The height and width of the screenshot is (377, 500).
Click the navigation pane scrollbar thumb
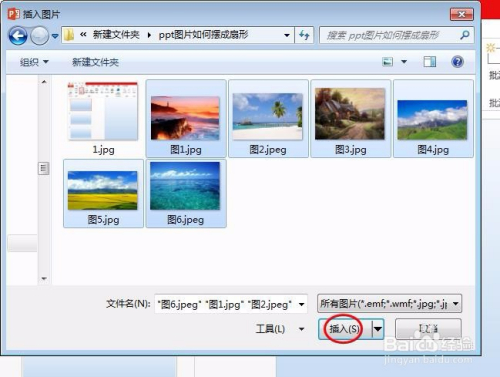pos(44,168)
